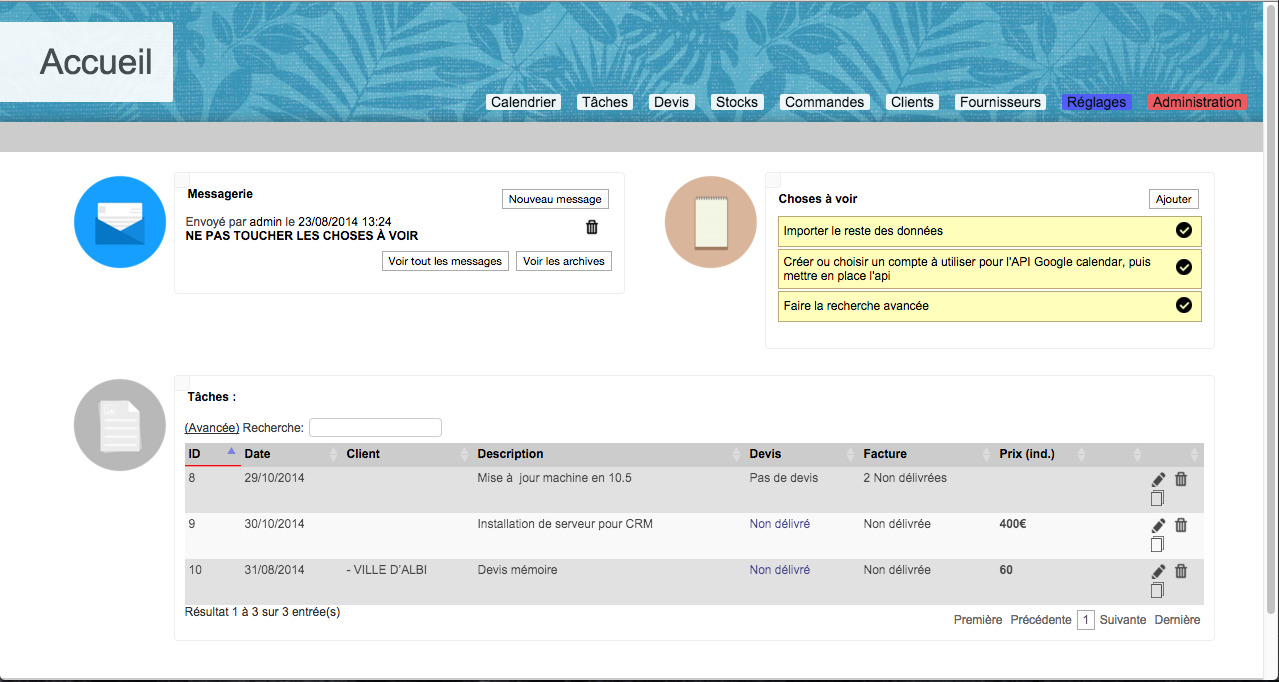The width and height of the screenshot is (1279, 682).
Task: Focus the Recherche text field
Action: click(x=375, y=428)
